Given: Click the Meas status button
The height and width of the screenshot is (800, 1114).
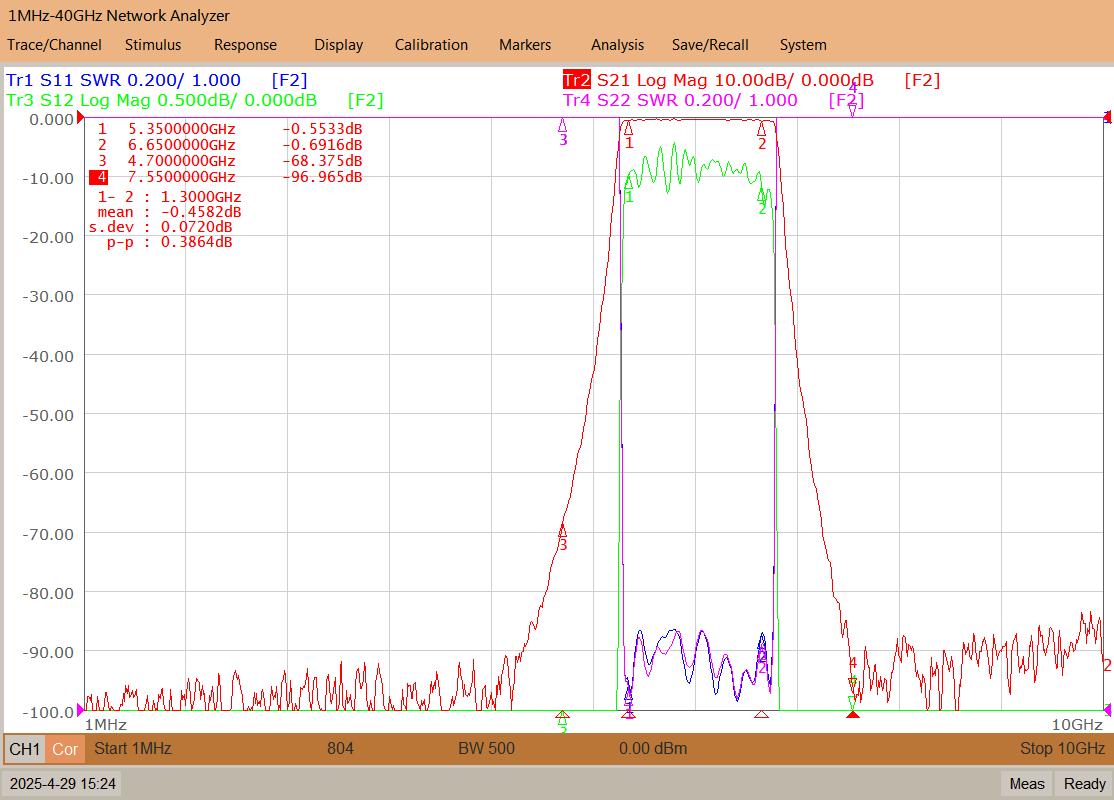Looking at the screenshot, I should click(1027, 784).
